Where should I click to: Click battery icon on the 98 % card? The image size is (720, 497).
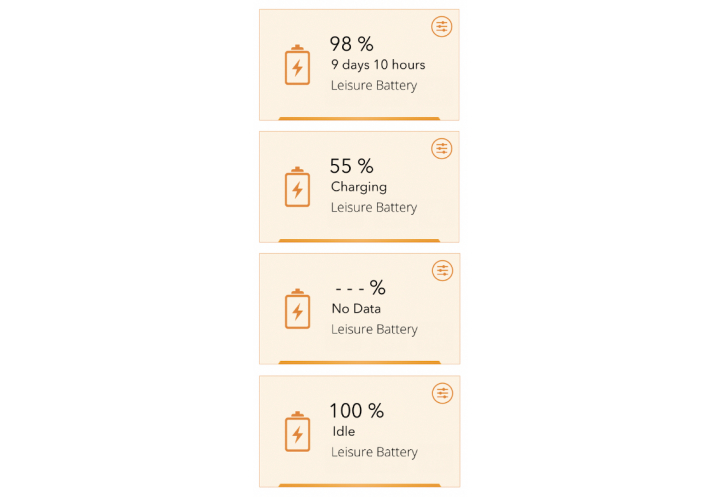tap(298, 65)
